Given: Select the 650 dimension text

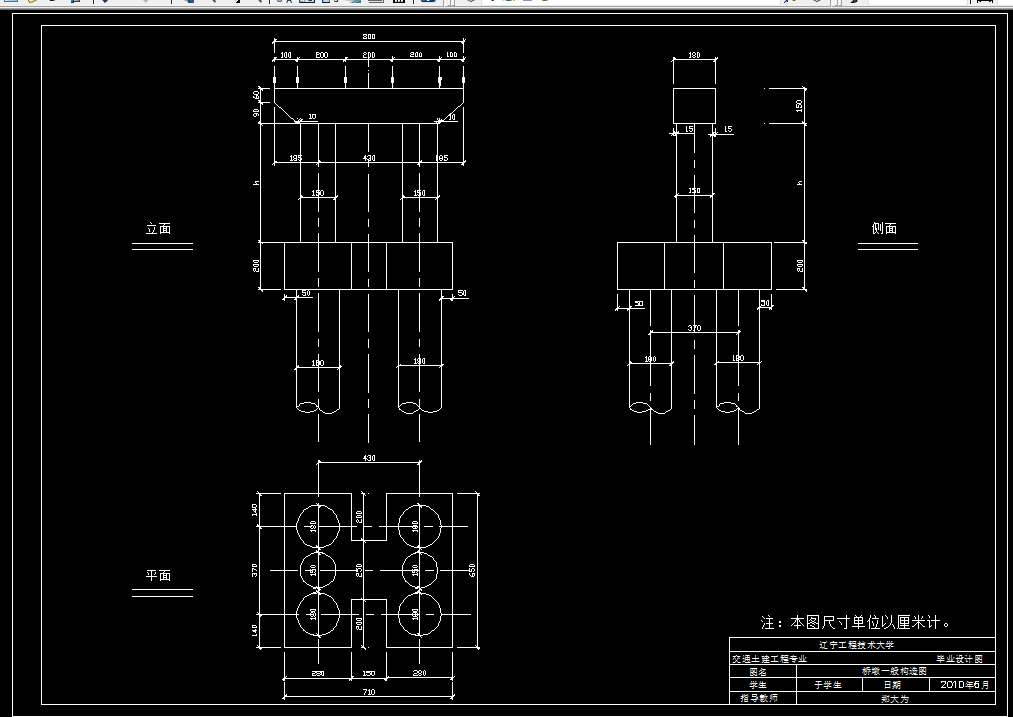Looking at the screenshot, I should [472, 570].
